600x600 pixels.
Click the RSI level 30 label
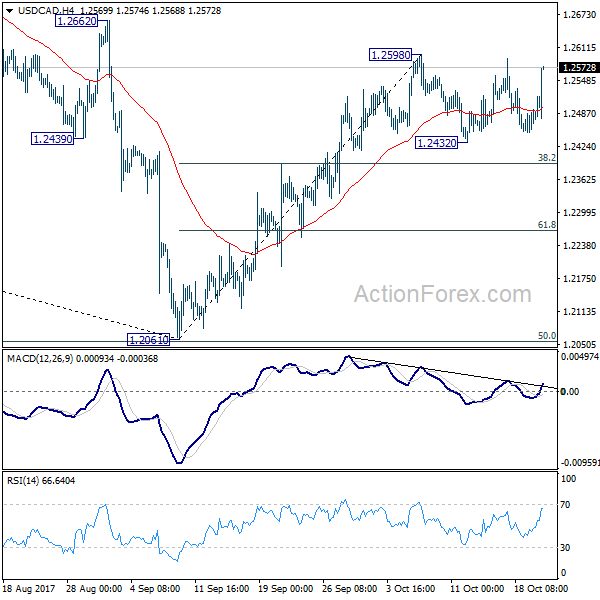[x=565, y=548]
